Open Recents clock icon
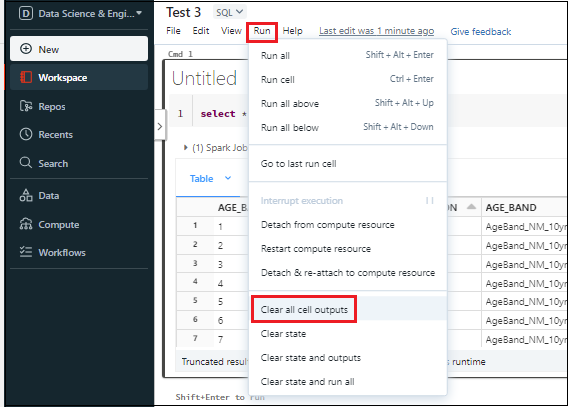 26,134
